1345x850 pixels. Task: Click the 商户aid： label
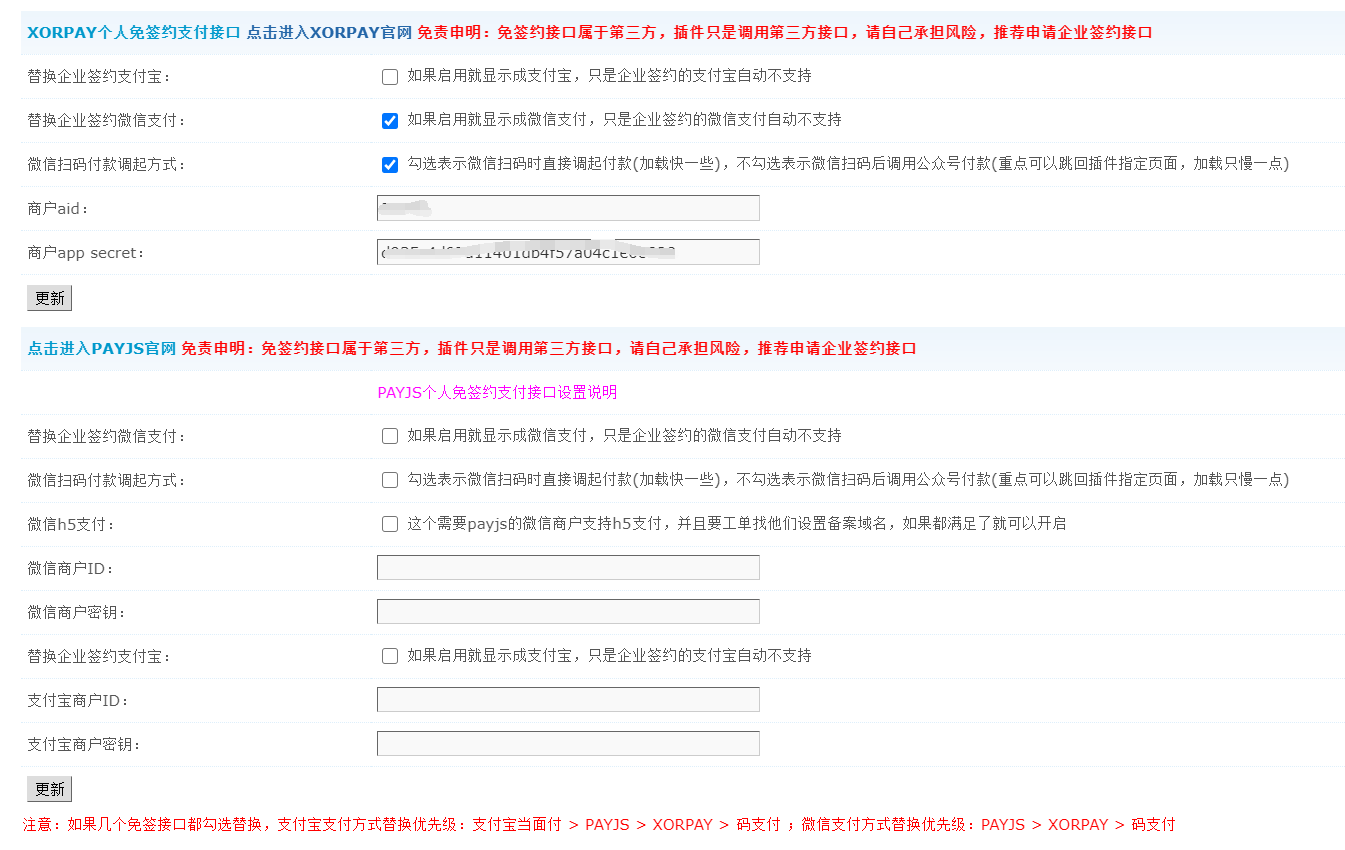pos(59,209)
